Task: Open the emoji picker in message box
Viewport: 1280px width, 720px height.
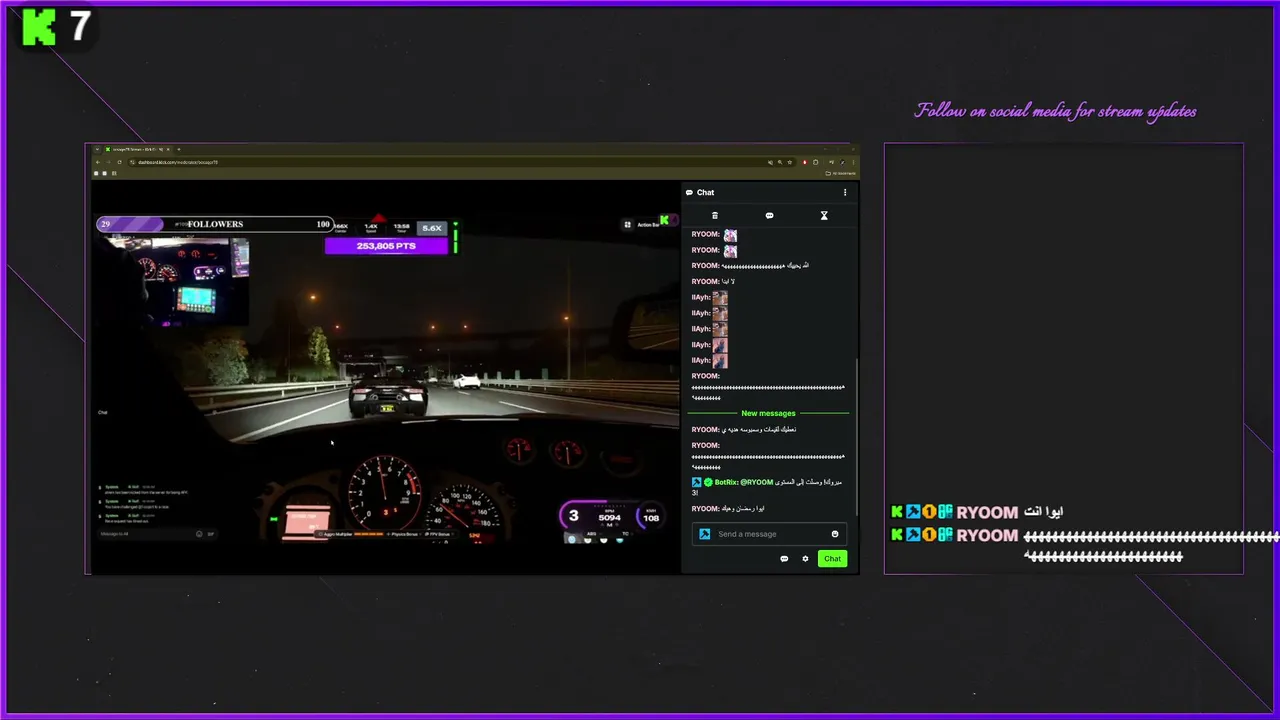Action: click(x=835, y=534)
